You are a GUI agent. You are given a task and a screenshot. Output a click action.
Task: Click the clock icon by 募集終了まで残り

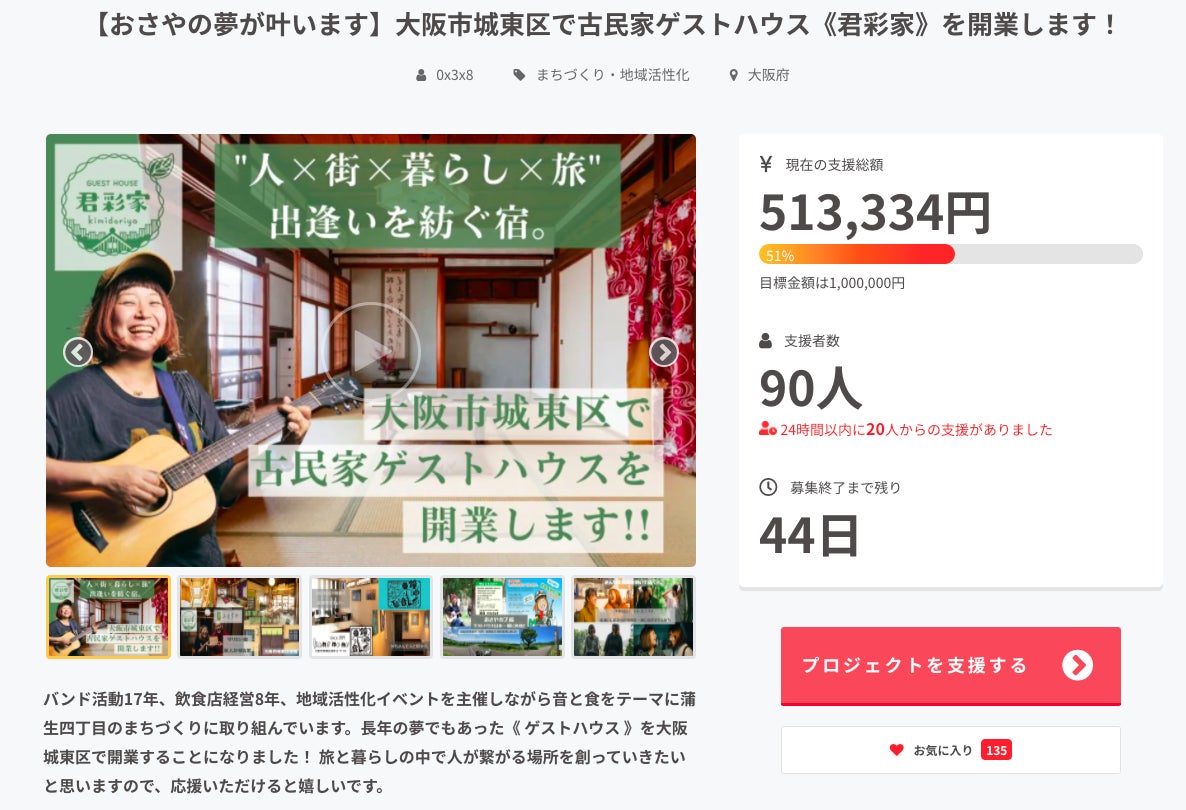[768, 487]
